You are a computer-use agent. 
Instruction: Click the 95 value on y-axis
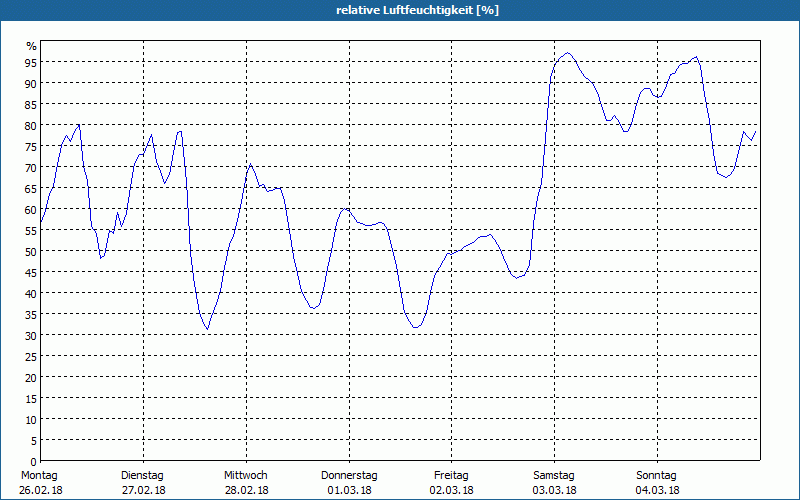[31, 62]
